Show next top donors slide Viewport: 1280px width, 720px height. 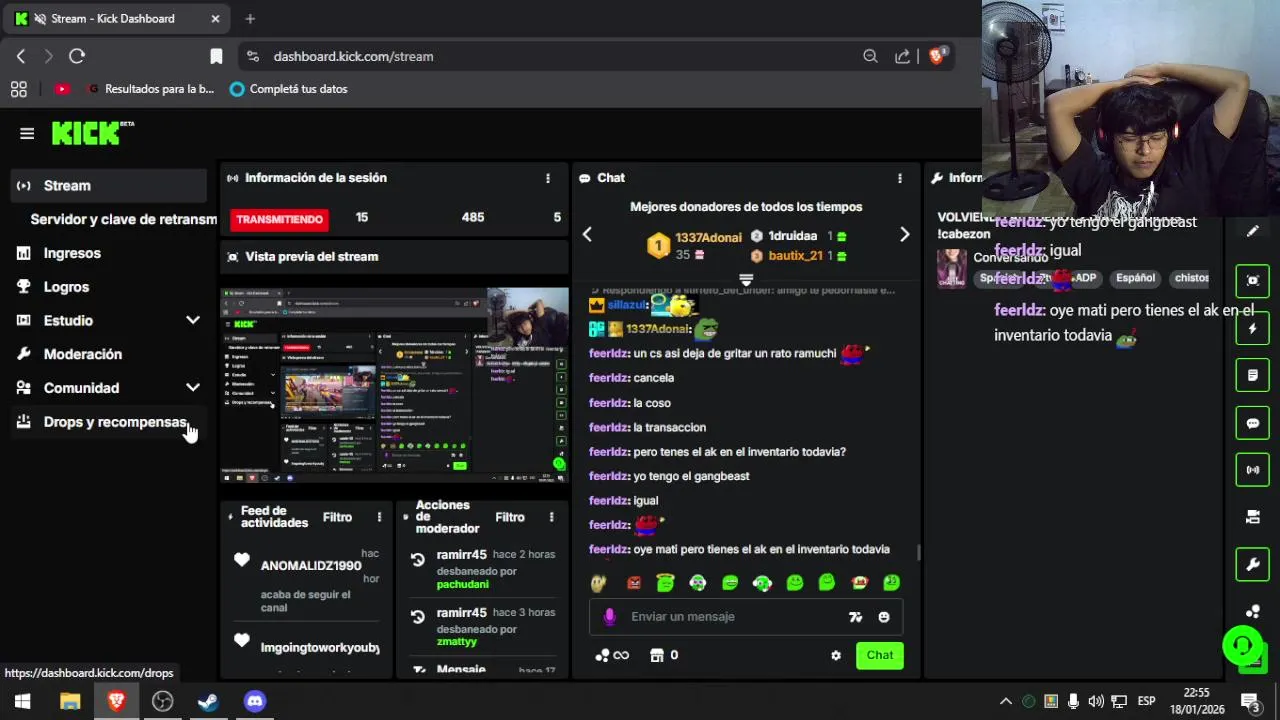[x=904, y=234]
